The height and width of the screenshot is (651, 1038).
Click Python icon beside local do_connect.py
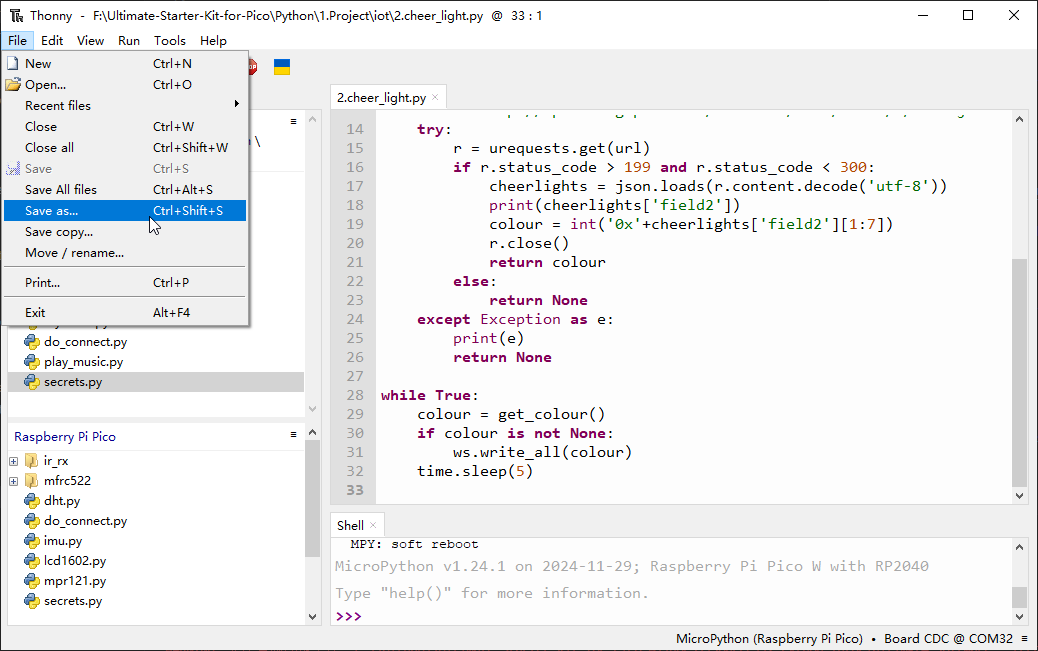(32, 342)
